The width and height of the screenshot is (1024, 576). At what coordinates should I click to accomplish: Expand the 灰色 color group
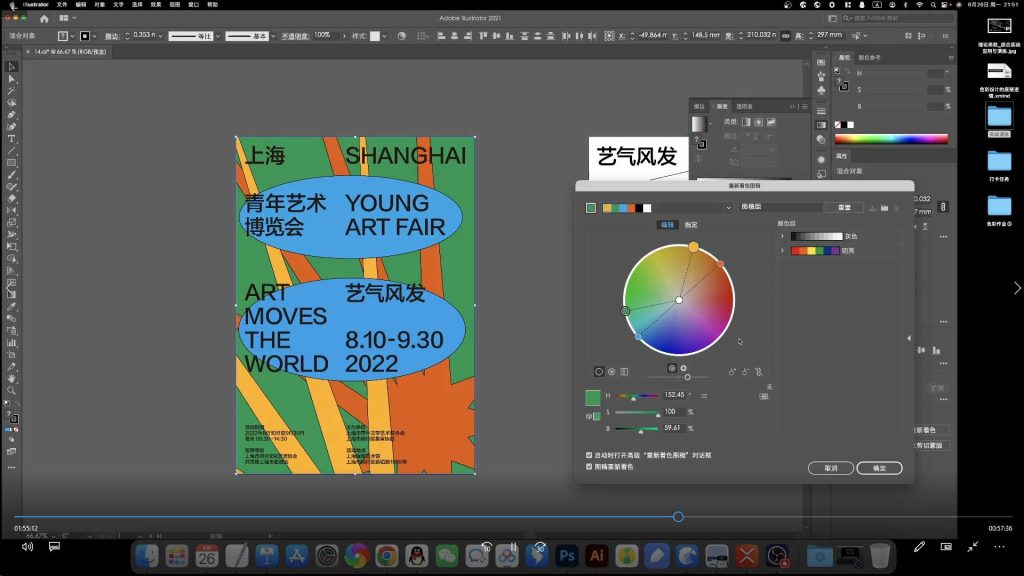tap(783, 235)
